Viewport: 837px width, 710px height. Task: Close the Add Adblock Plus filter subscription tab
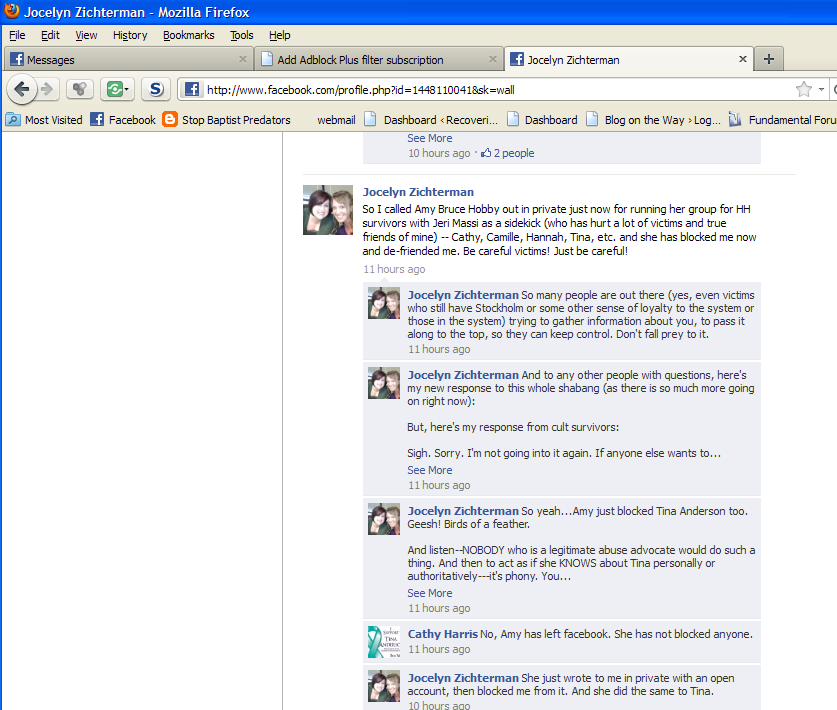493,59
